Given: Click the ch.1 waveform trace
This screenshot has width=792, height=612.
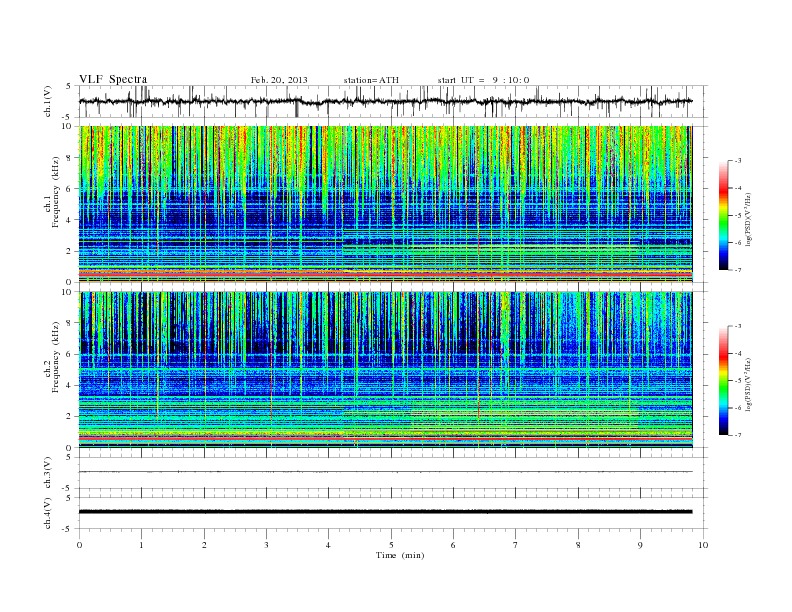Looking at the screenshot, I should coord(385,101).
